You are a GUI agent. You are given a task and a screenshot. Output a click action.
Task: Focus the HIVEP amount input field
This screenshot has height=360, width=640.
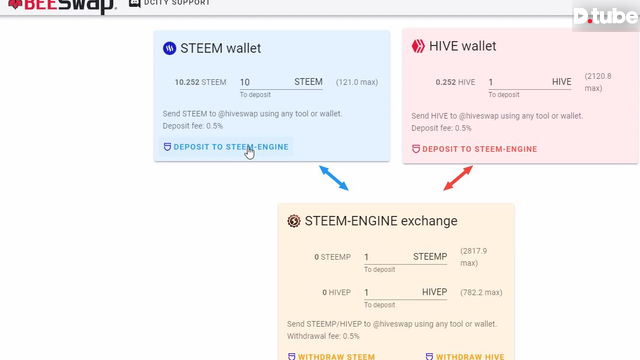click(x=406, y=292)
